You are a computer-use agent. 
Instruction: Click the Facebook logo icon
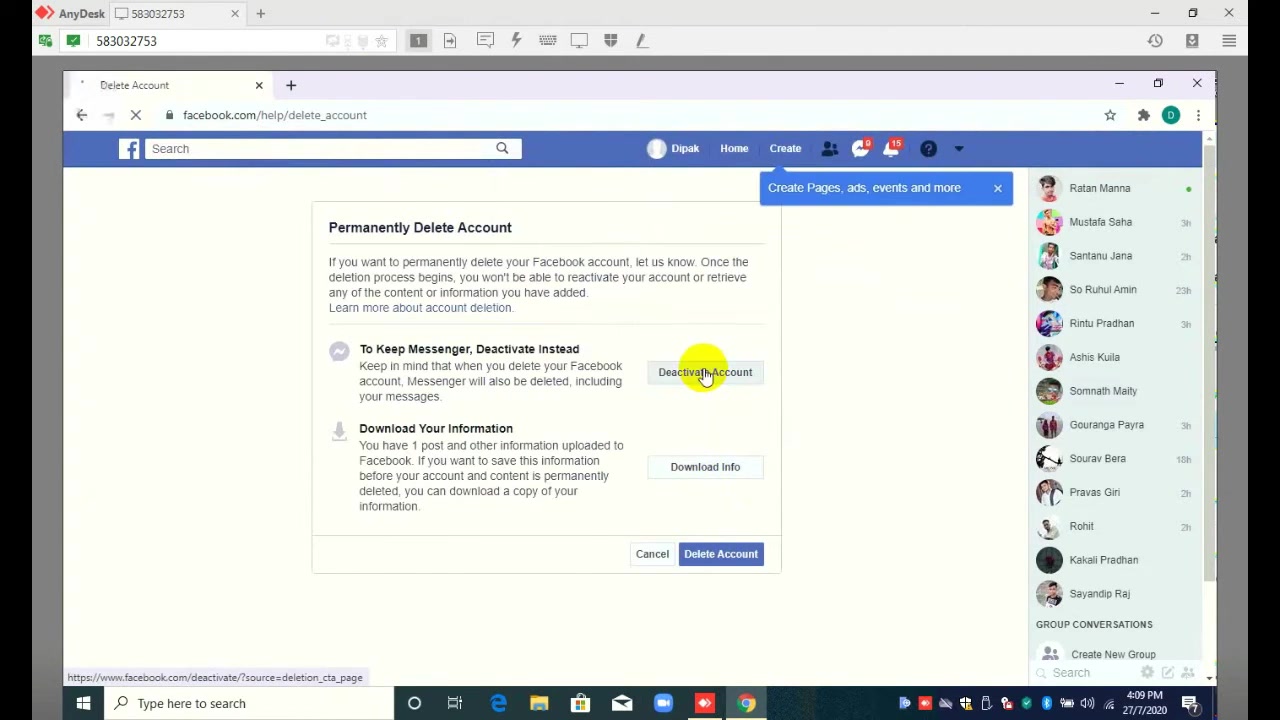(x=129, y=148)
